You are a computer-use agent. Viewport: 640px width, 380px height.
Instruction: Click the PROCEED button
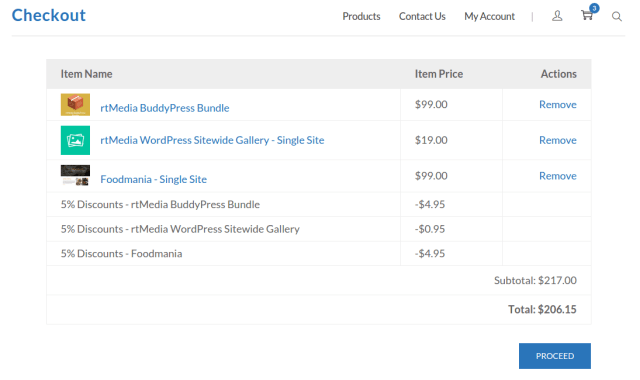(555, 356)
